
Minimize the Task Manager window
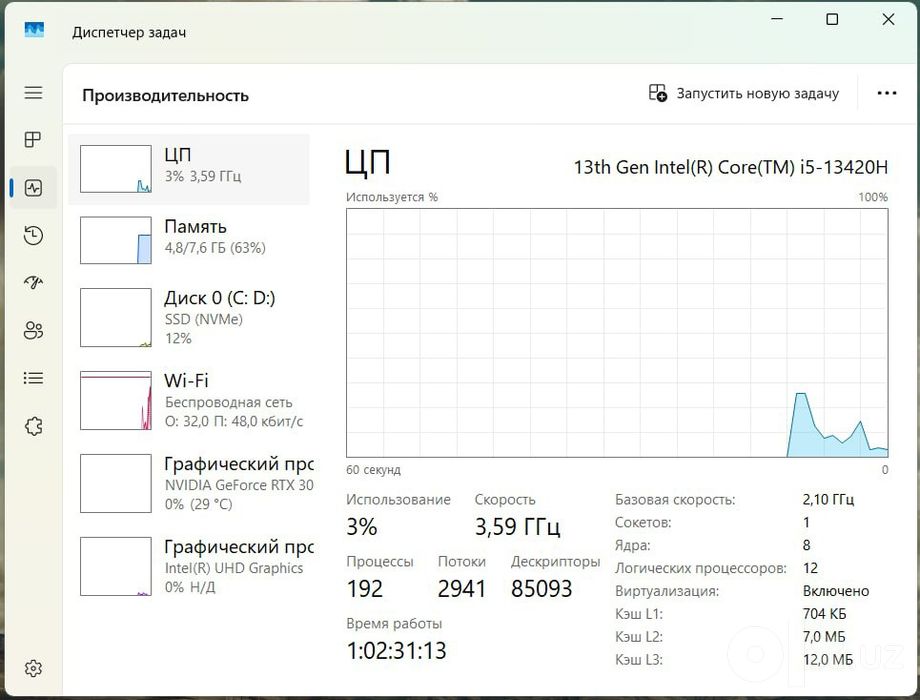coord(777,19)
